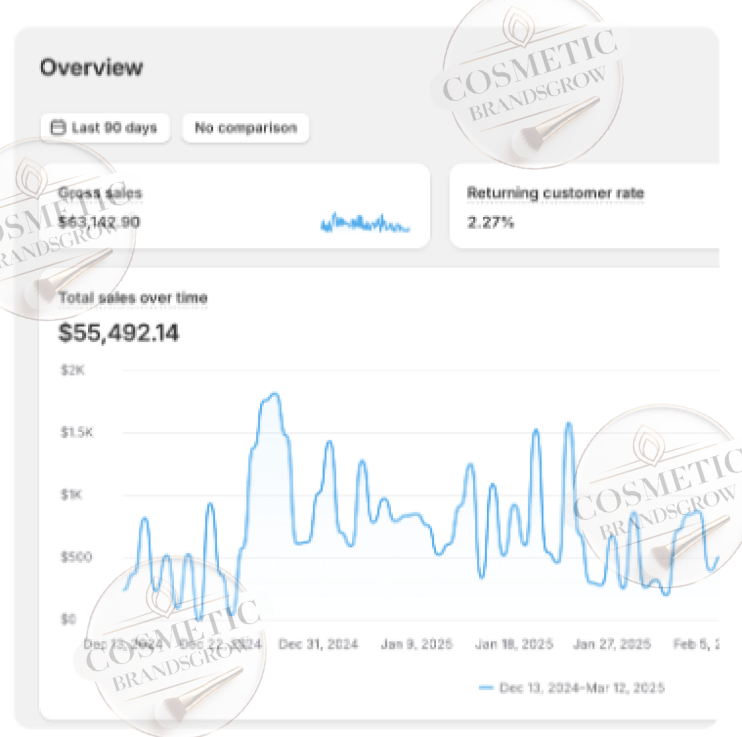Click the blue legend line swatch

[x=487, y=688]
